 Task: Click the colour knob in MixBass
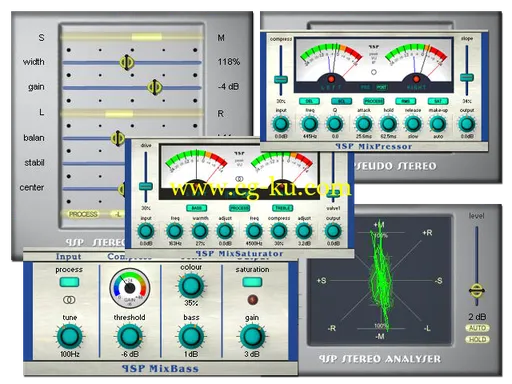(191, 286)
